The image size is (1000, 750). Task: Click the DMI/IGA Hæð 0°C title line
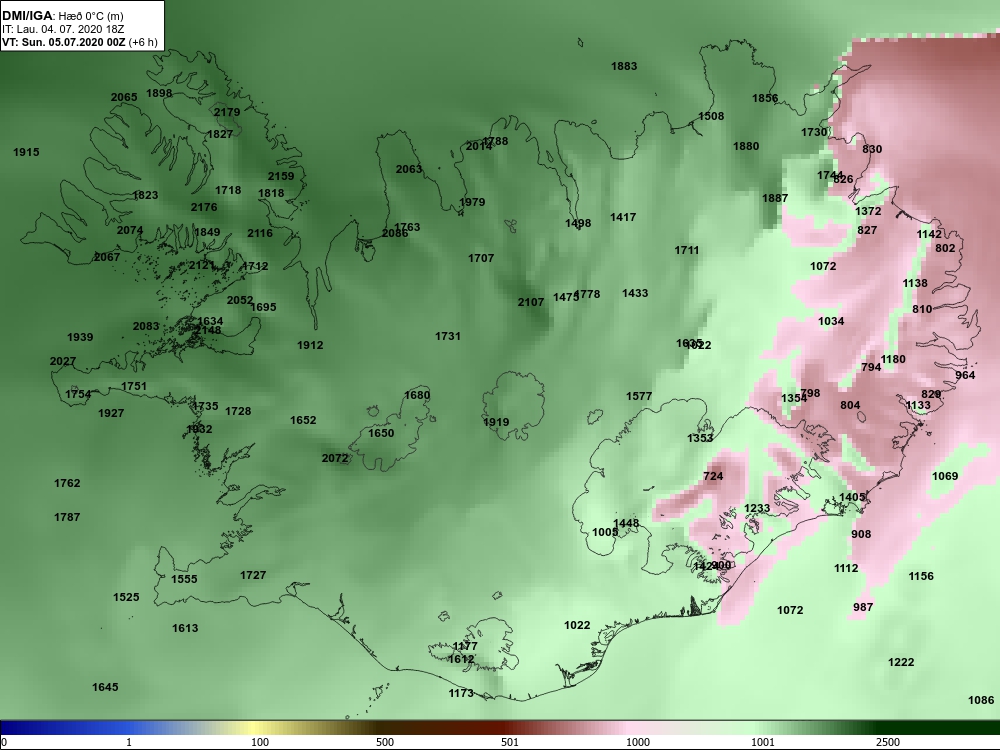click(62, 16)
